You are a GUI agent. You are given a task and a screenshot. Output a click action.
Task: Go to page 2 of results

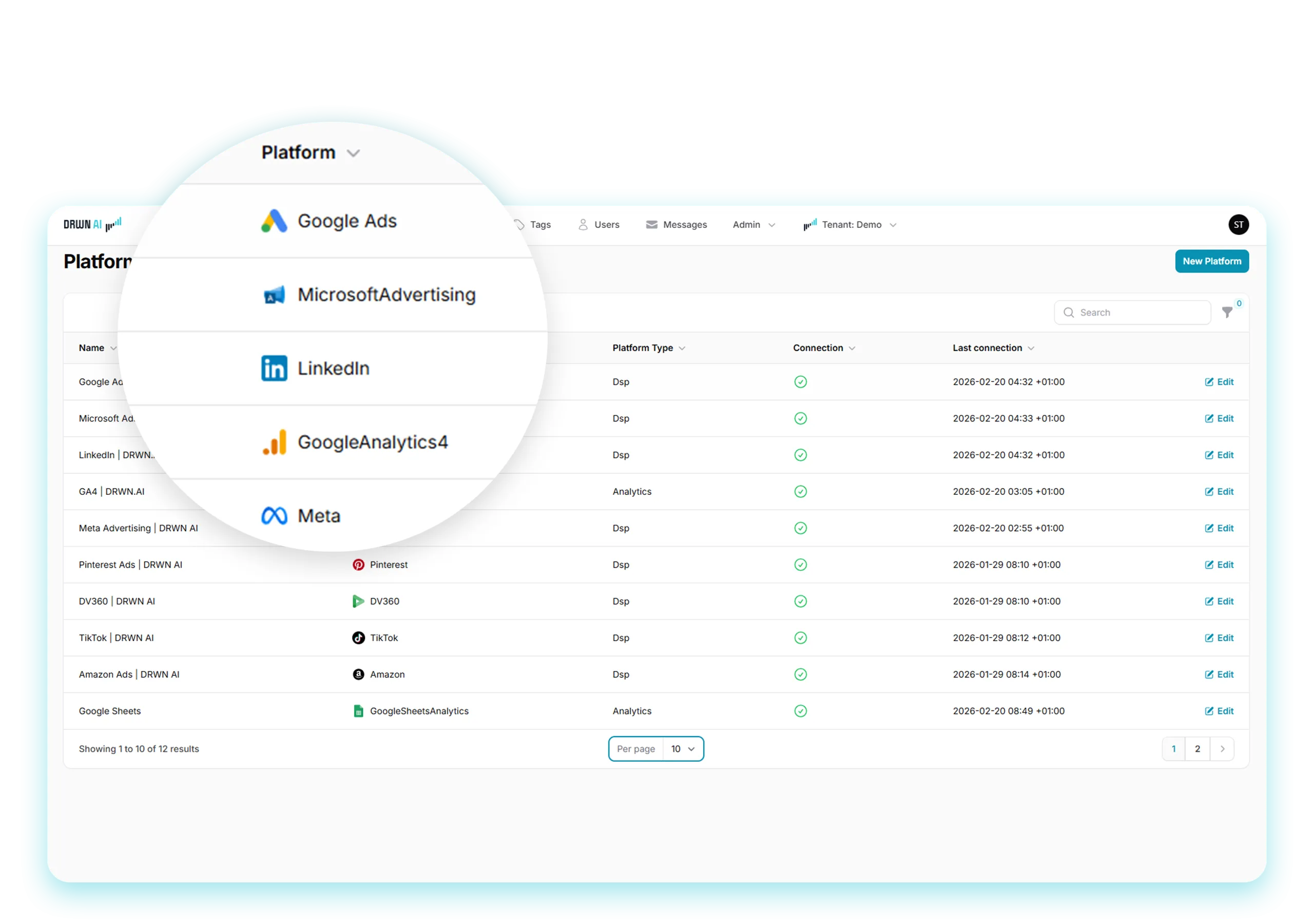pyautogui.click(x=1197, y=749)
